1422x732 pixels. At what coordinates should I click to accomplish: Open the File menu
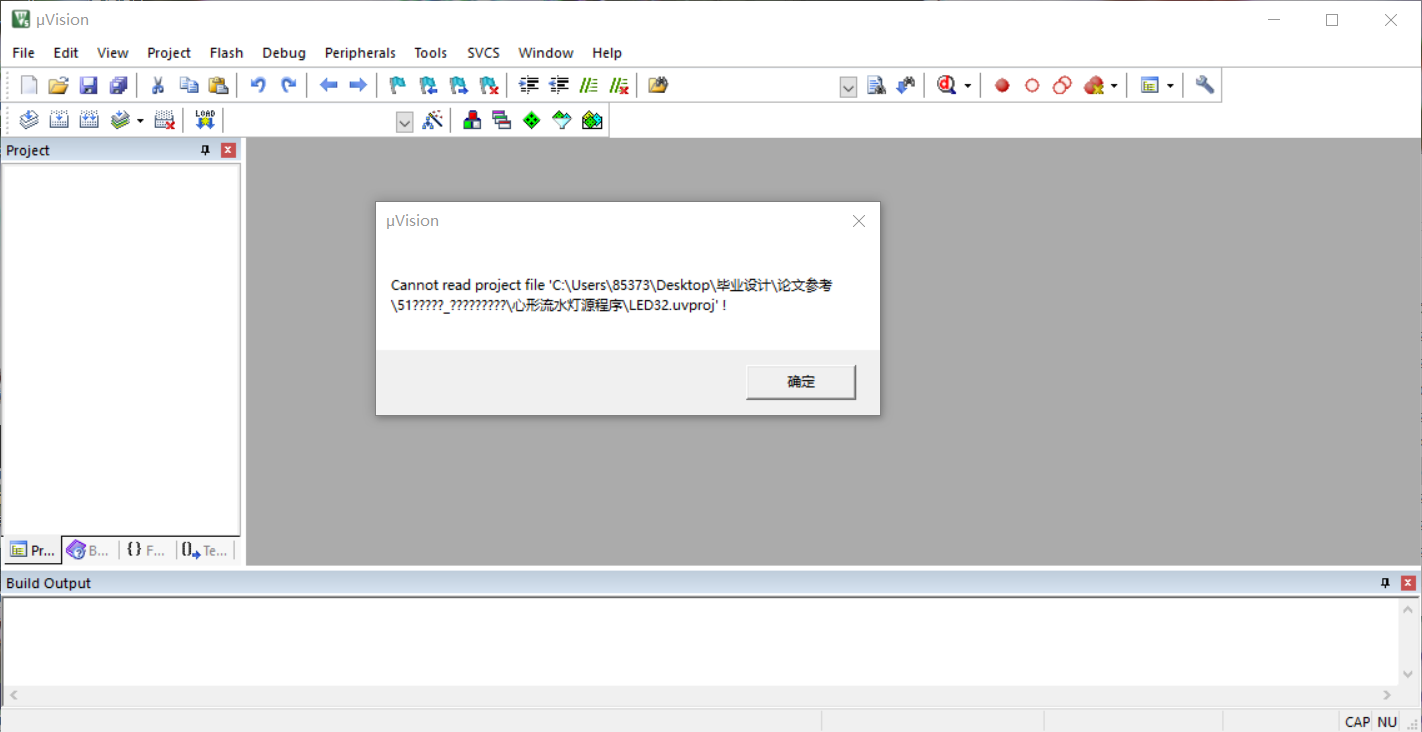coord(23,53)
